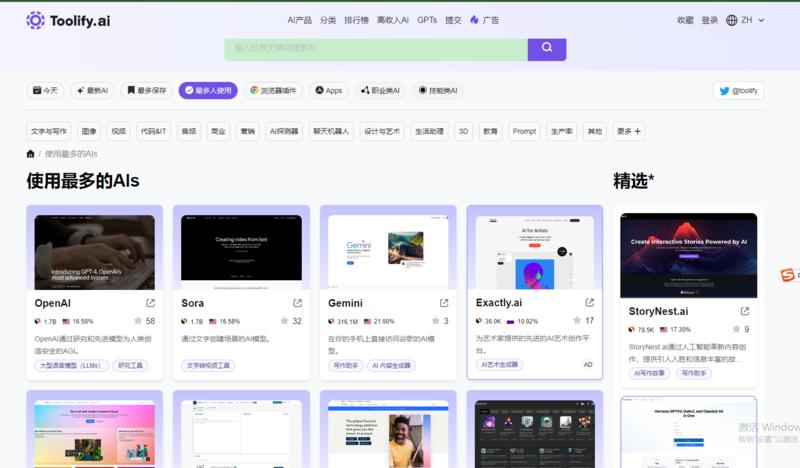Open the 分类 menu item
This screenshot has width=800, height=468.
pyautogui.click(x=328, y=20)
